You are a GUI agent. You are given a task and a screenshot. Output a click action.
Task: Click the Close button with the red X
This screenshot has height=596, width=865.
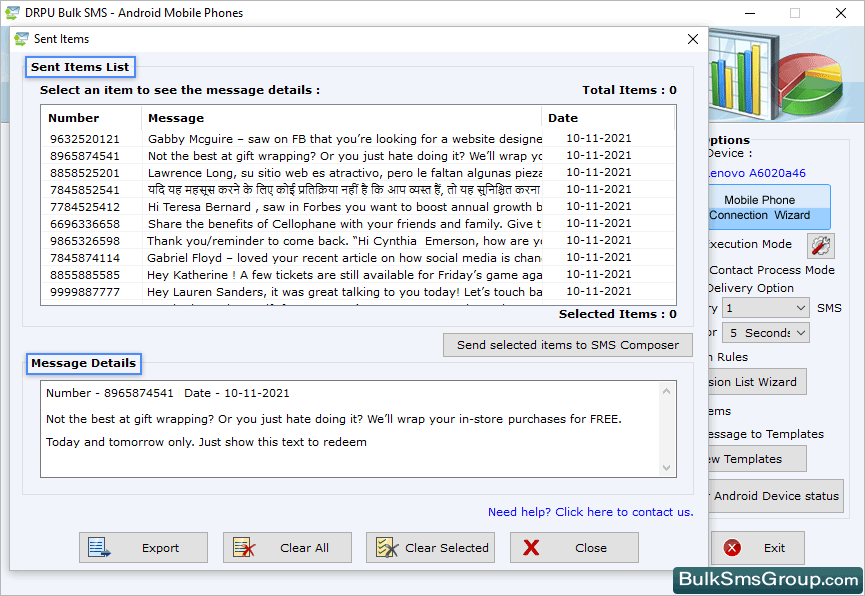click(574, 547)
